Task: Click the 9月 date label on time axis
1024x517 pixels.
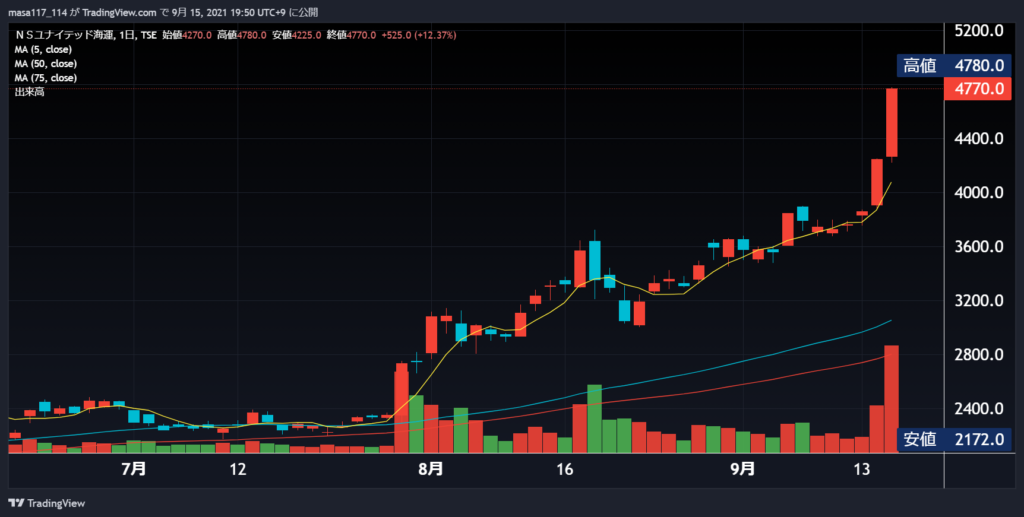Action: 743,469
